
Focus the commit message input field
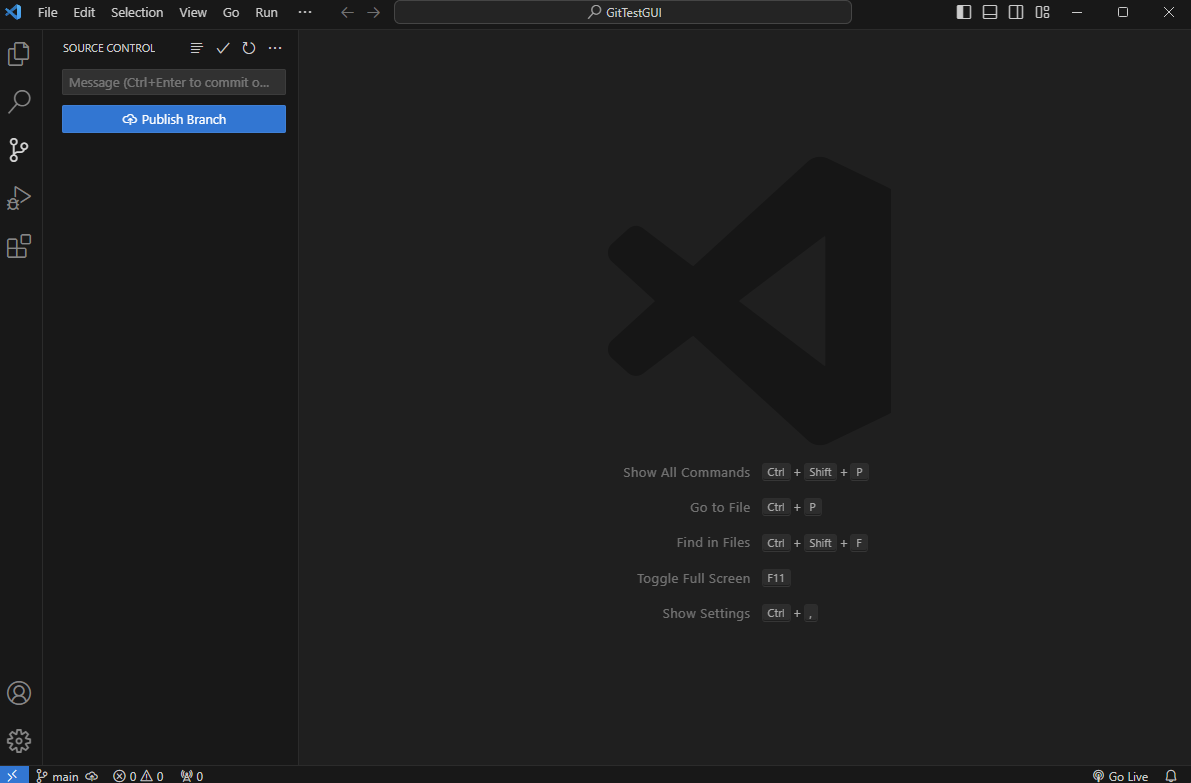tap(174, 82)
